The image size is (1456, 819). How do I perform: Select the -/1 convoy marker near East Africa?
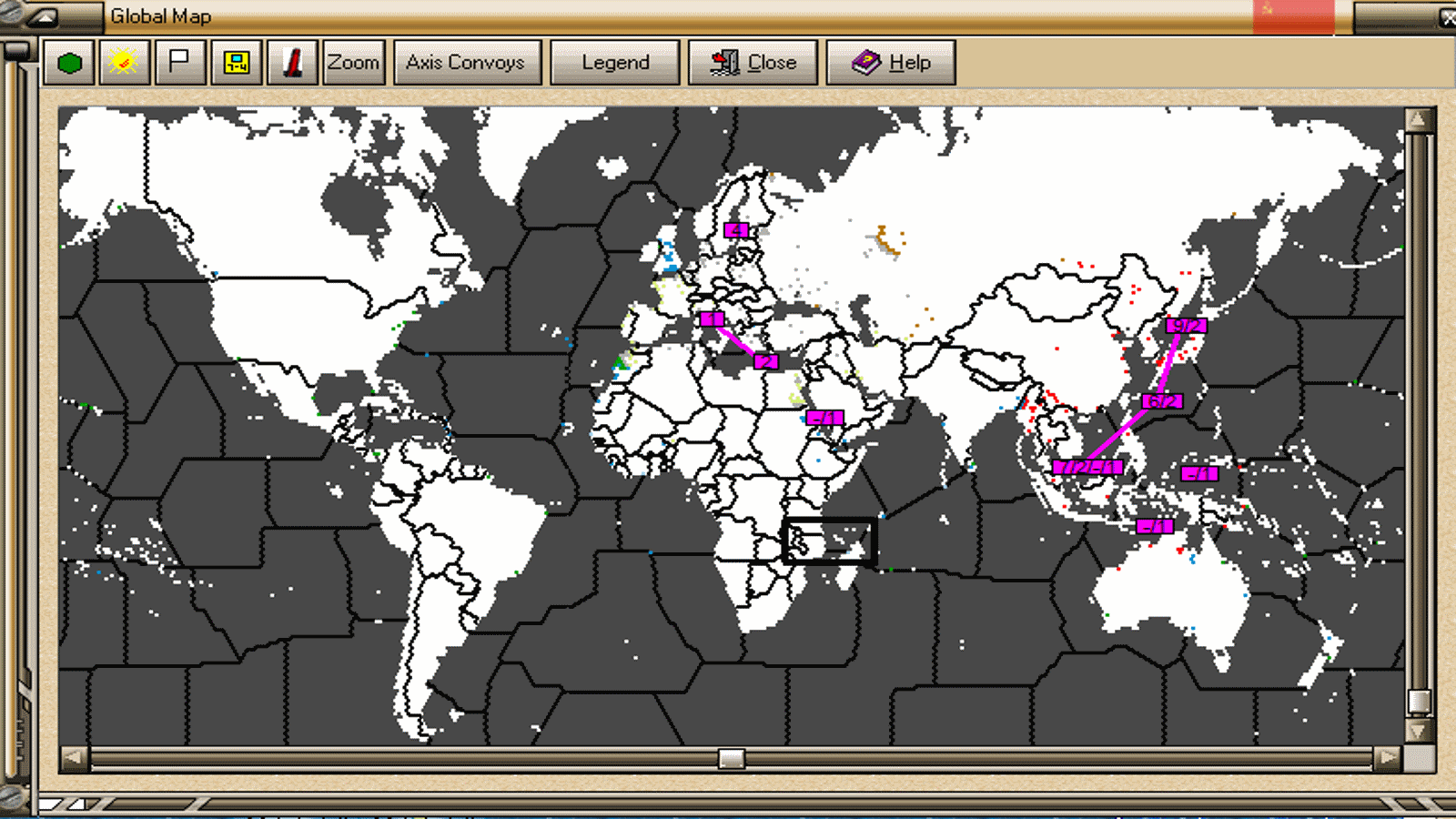[x=824, y=418]
